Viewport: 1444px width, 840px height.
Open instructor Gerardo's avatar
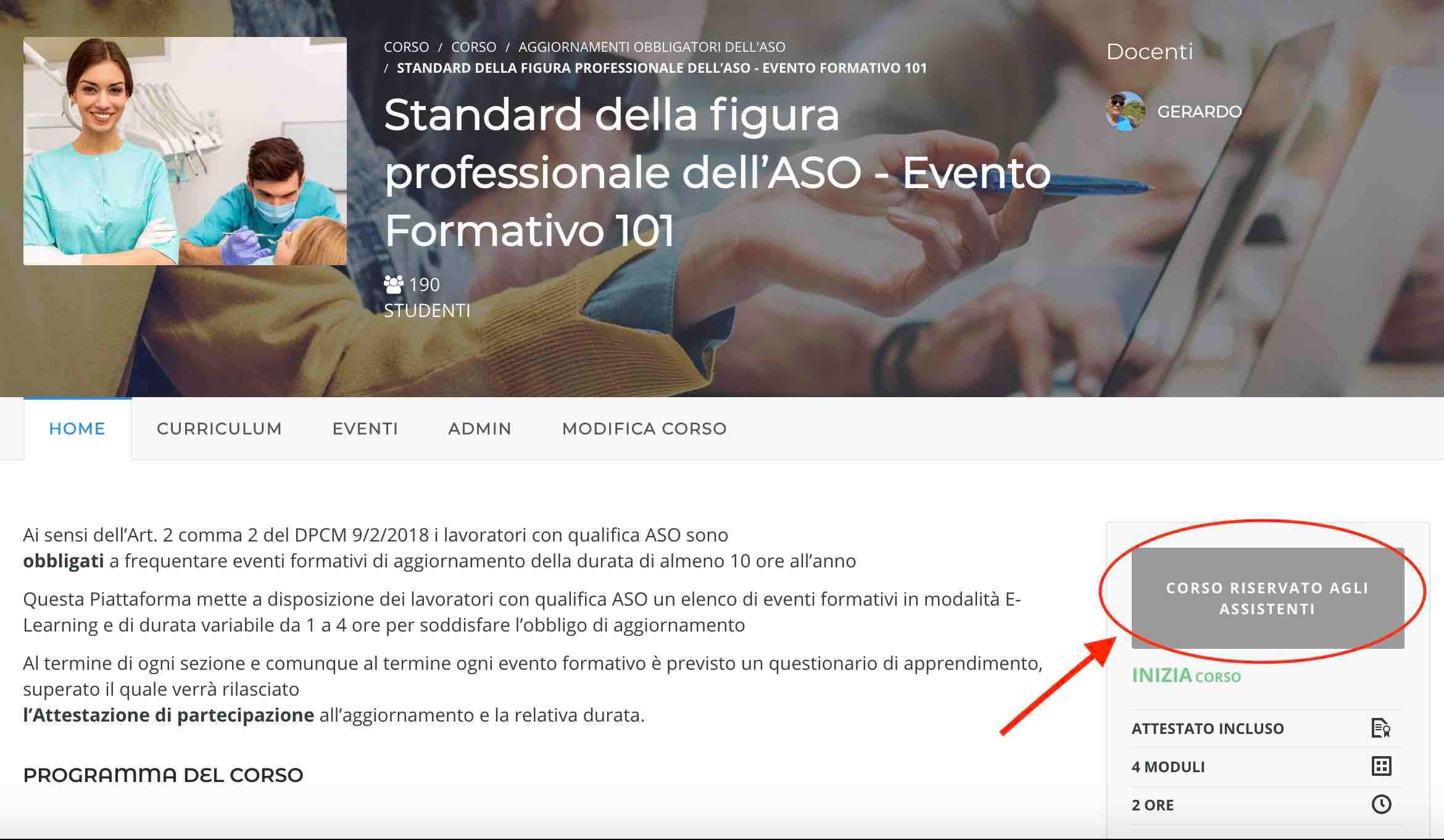coord(1126,112)
